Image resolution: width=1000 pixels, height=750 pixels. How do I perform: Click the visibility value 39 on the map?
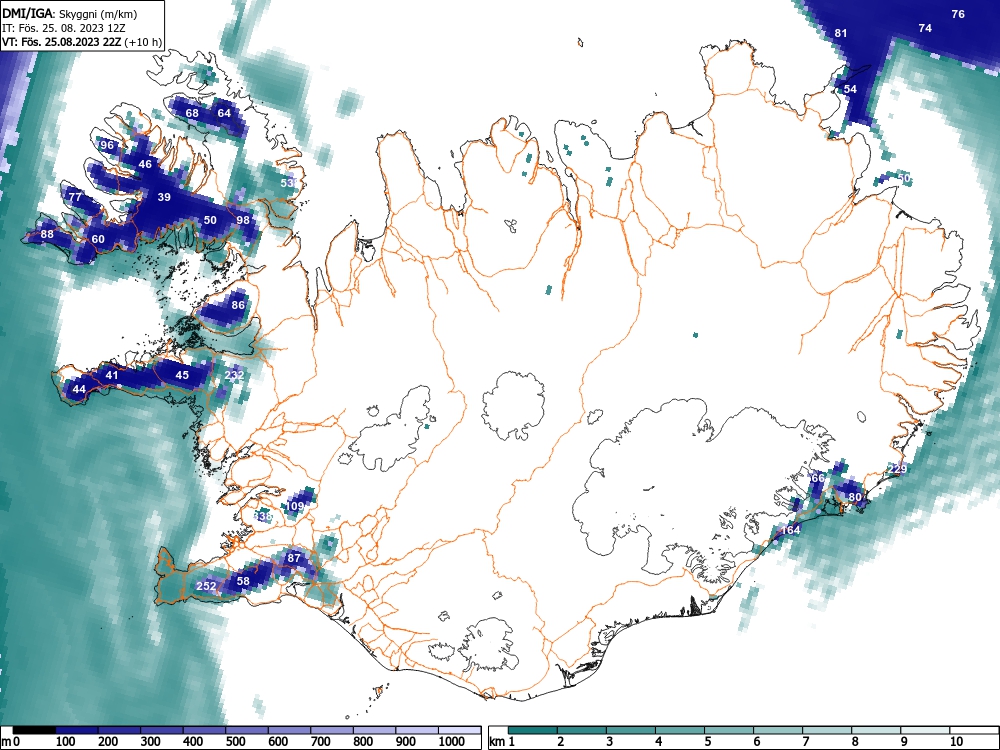pos(164,197)
